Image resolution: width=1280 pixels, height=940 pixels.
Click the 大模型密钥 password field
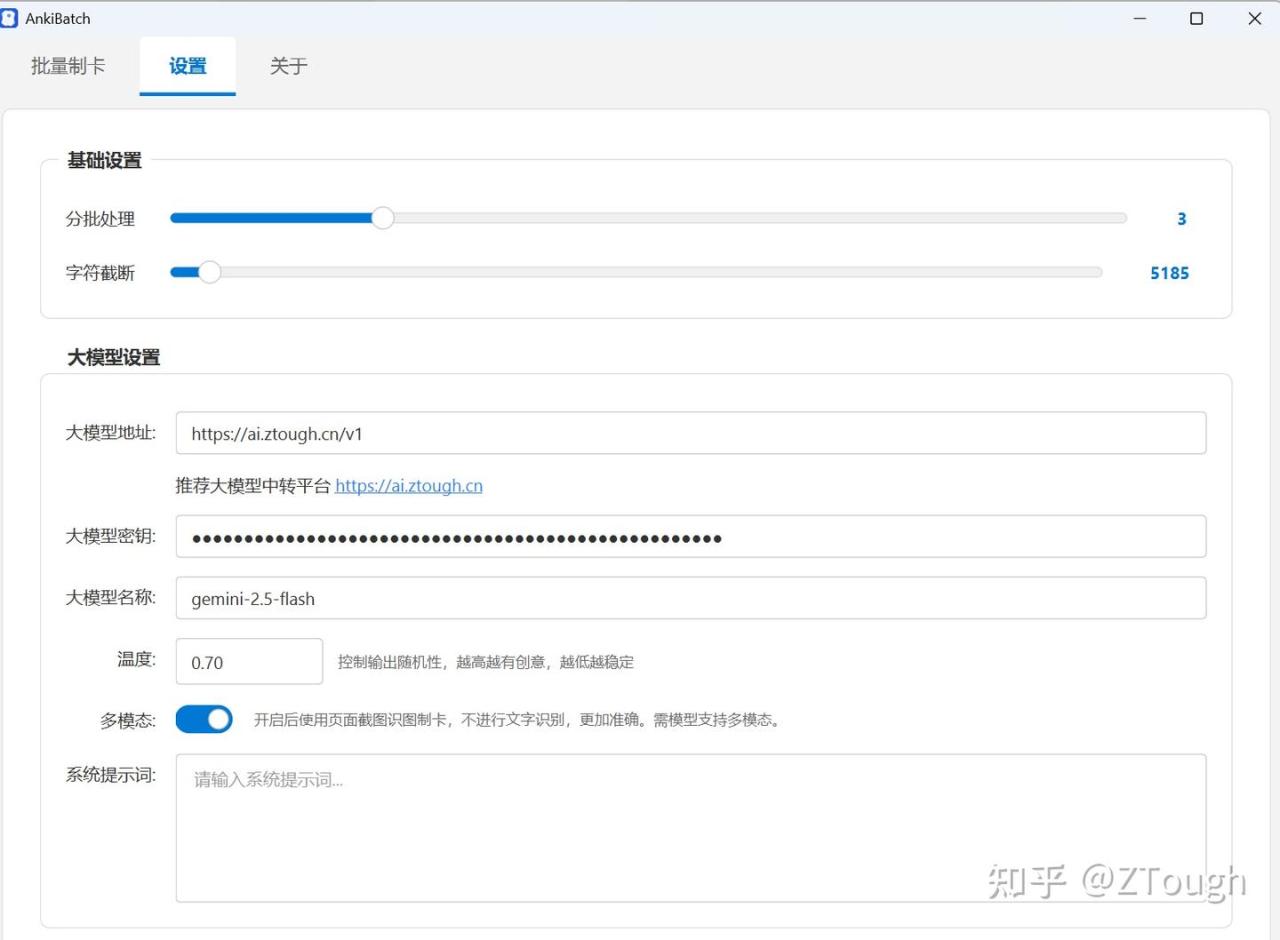coord(690,537)
